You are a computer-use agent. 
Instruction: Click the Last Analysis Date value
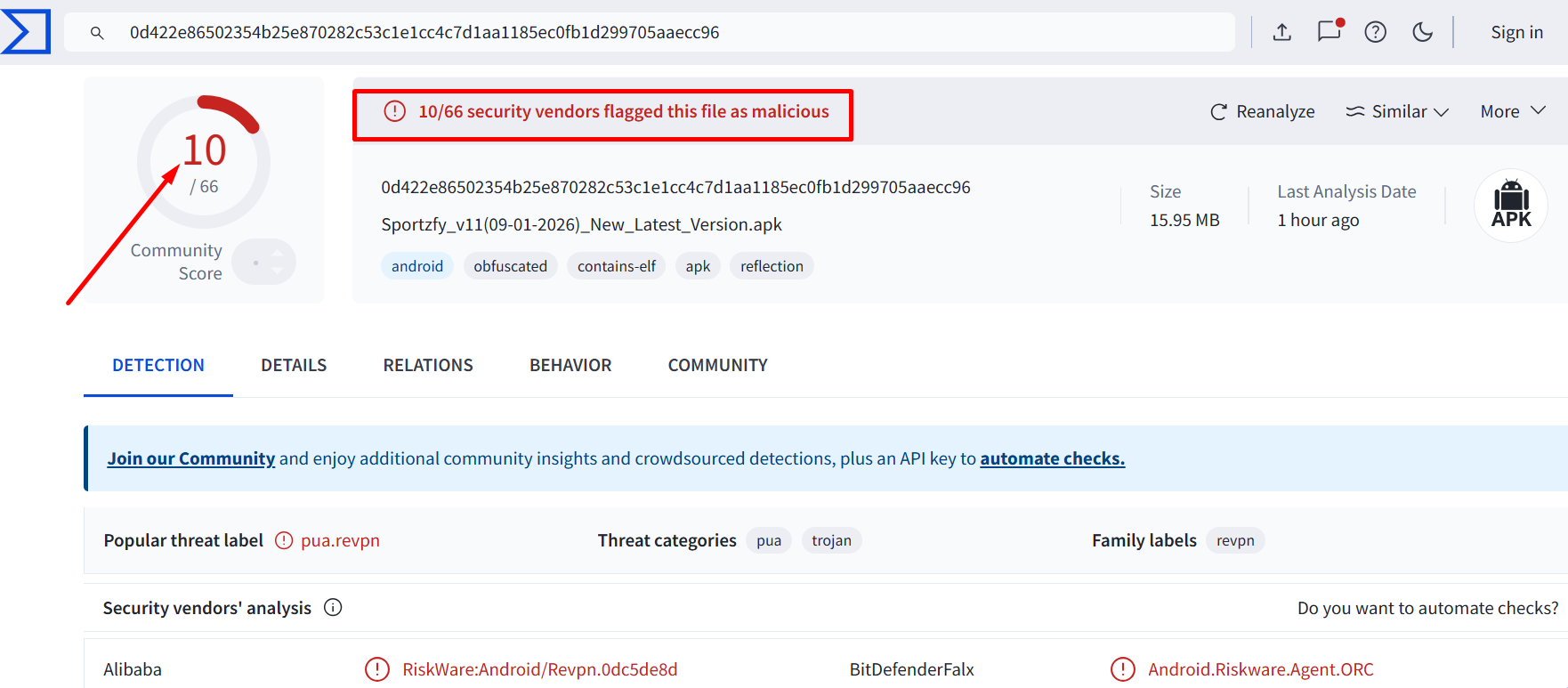point(1318,220)
